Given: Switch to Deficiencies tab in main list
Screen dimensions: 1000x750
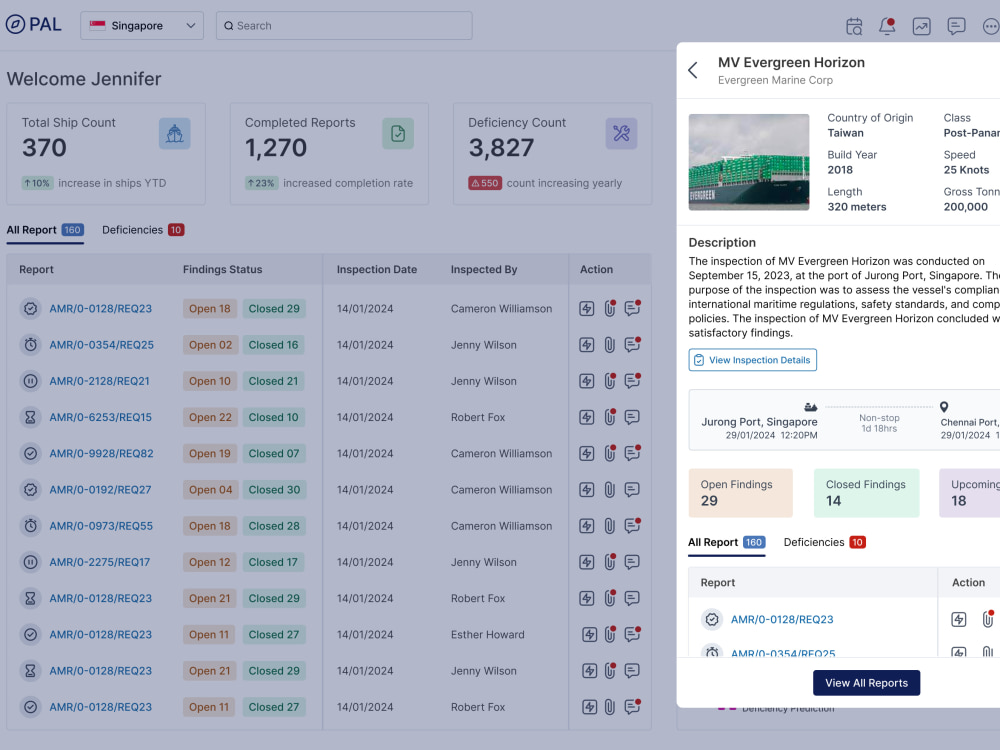Looking at the screenshot, I should [143, 230].
